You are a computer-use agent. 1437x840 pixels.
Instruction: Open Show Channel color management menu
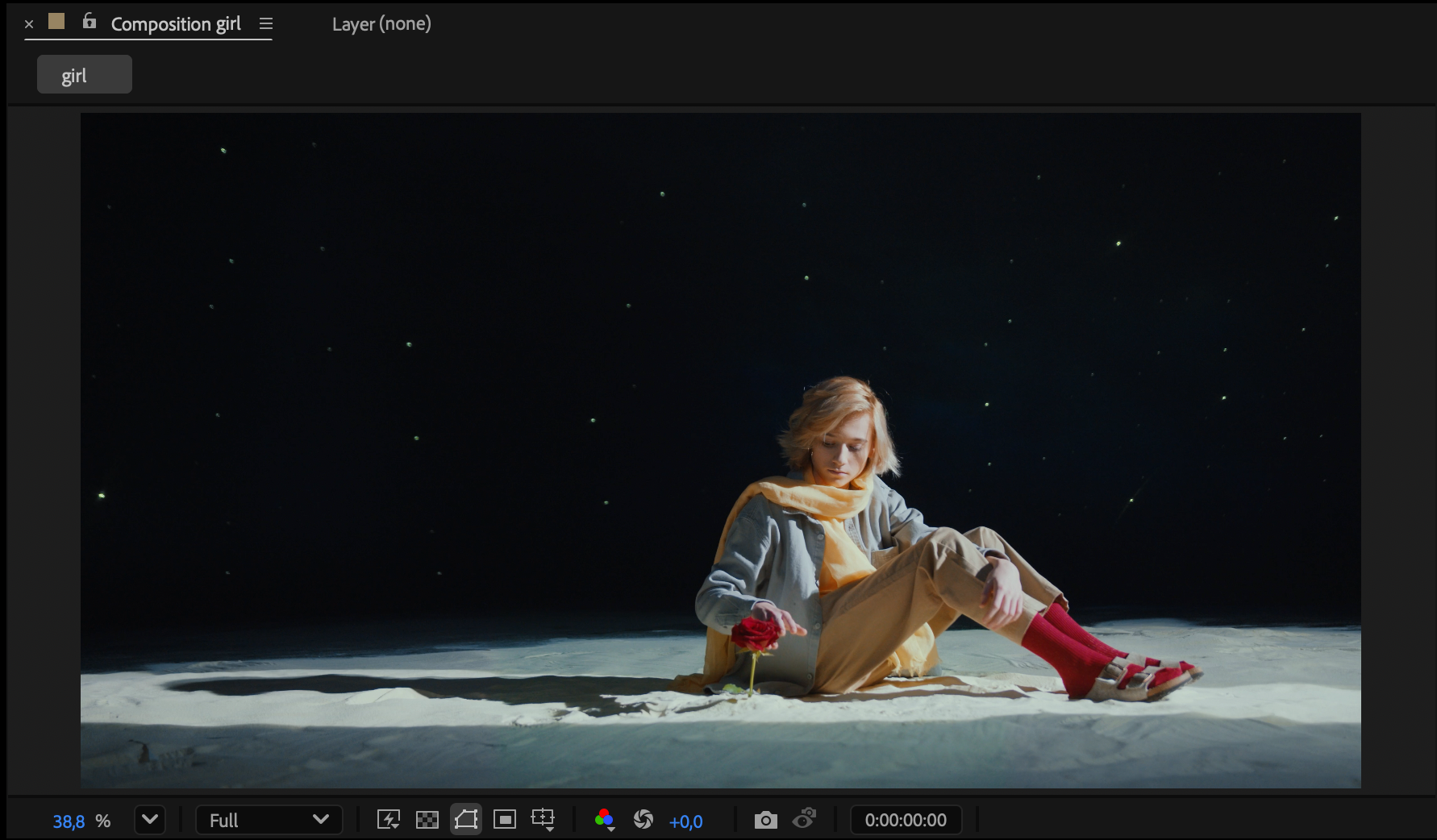604,820
